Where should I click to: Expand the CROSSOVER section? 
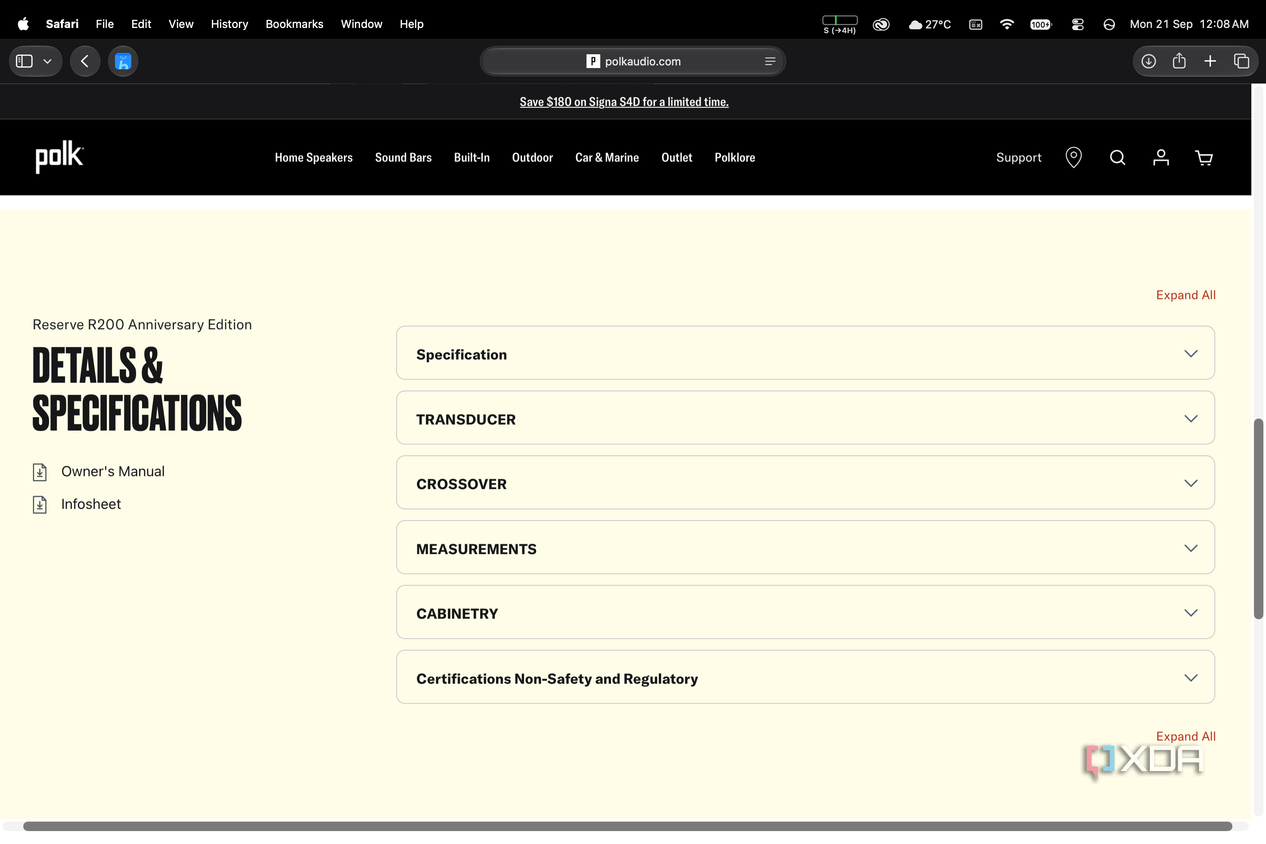pyautogui.click(x=805, y=483)
